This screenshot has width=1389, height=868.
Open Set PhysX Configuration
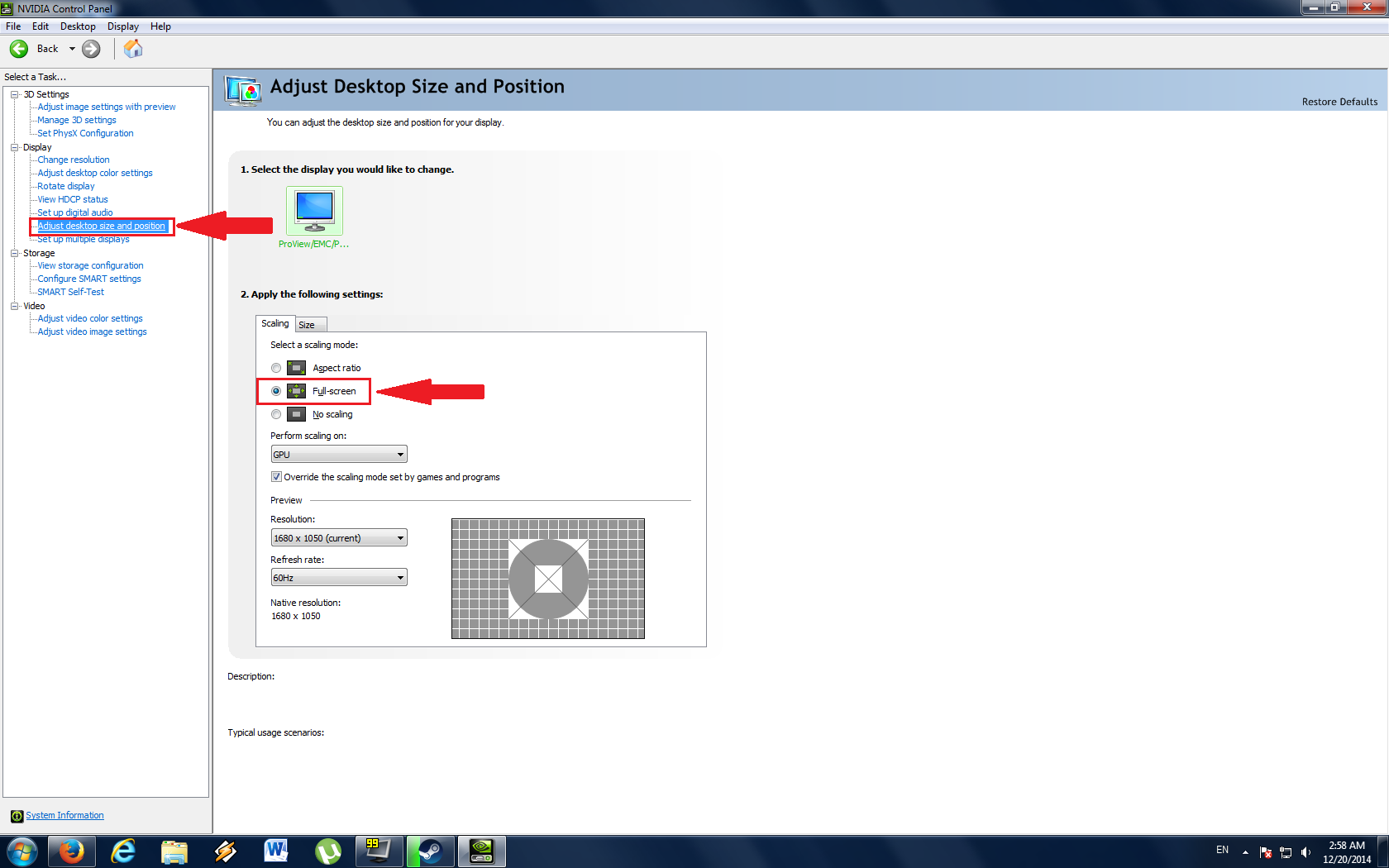click(85, 133)
